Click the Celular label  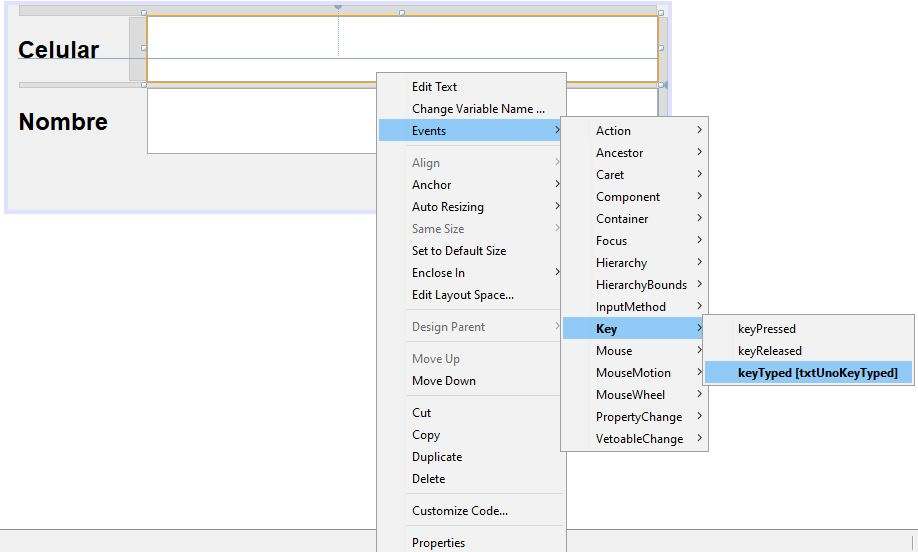tap(59, 50)
